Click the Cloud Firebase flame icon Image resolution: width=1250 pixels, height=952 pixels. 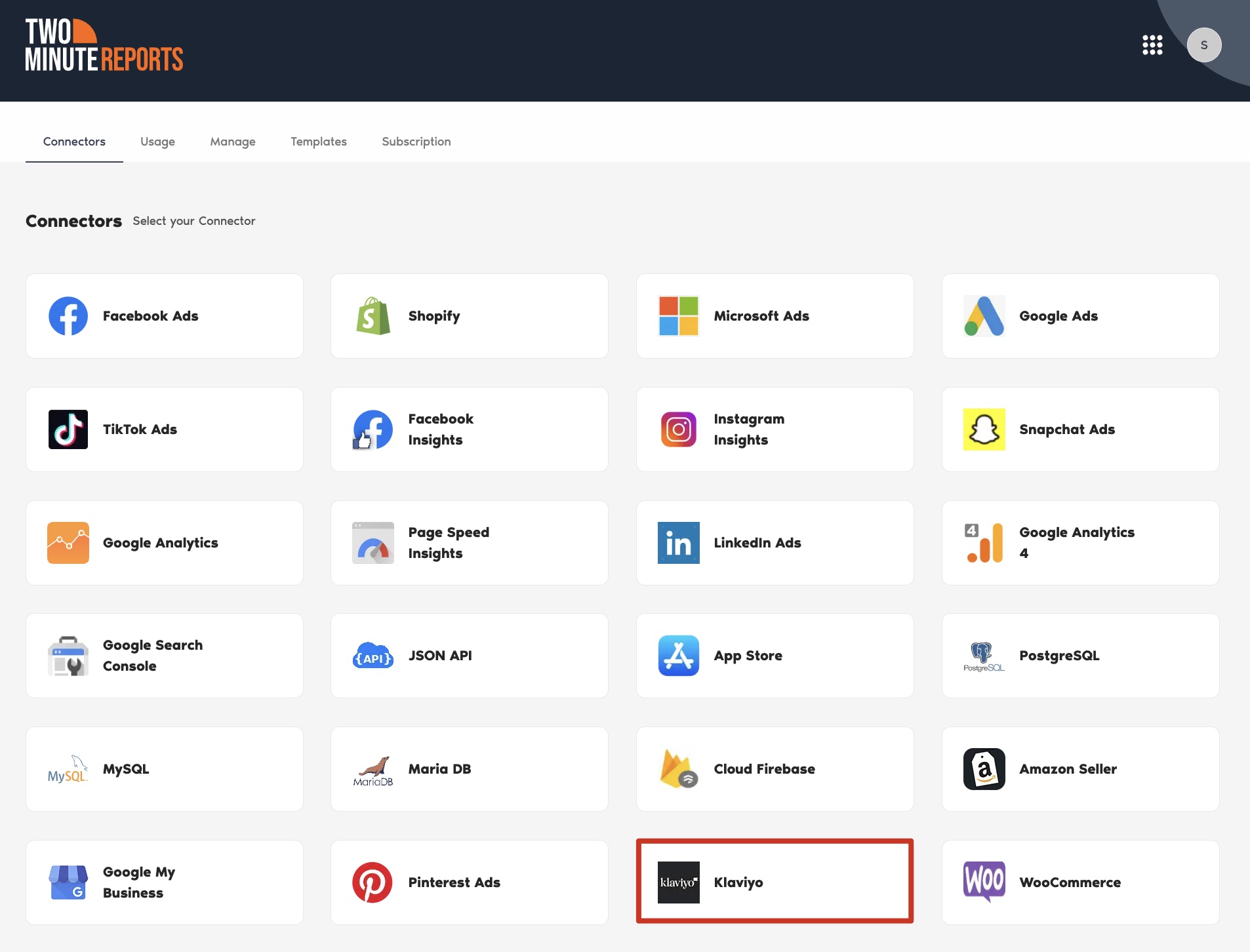(x=679, y=769)
